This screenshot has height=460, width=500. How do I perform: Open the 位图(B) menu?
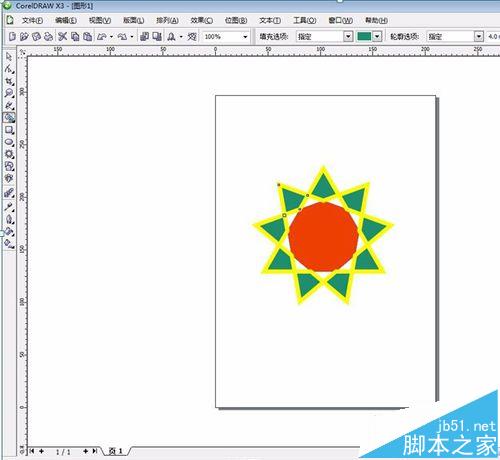pyautogui.click(x=236, y=20)
